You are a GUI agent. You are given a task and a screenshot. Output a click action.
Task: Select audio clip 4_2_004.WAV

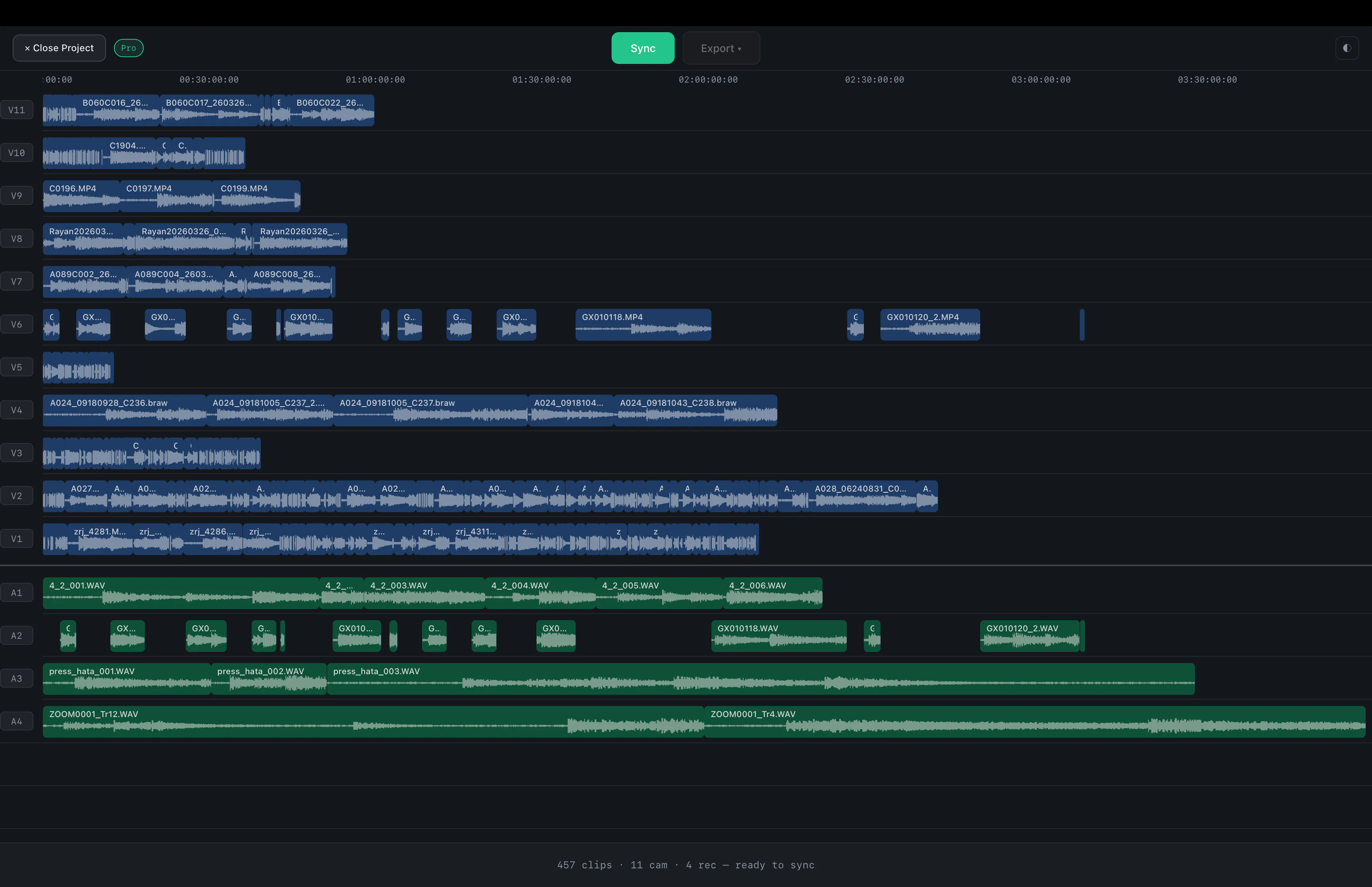pyautogui.click(x=541, y=593)
